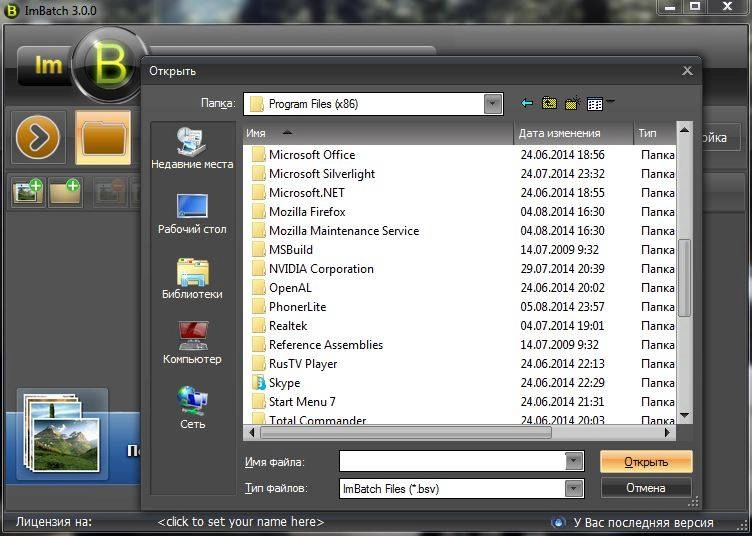Click the orange run arrow button
752x536 pixels.
tap(38, 138)
